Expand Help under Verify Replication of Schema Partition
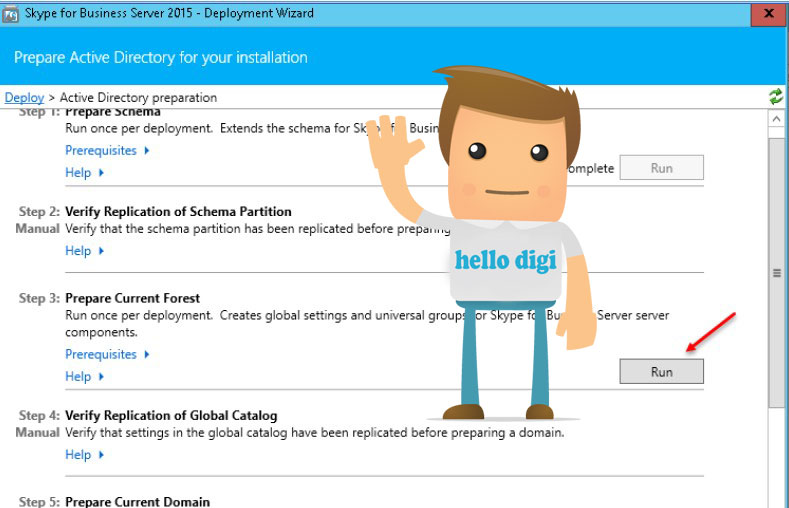The image size is (789, 508). point(84,250)
